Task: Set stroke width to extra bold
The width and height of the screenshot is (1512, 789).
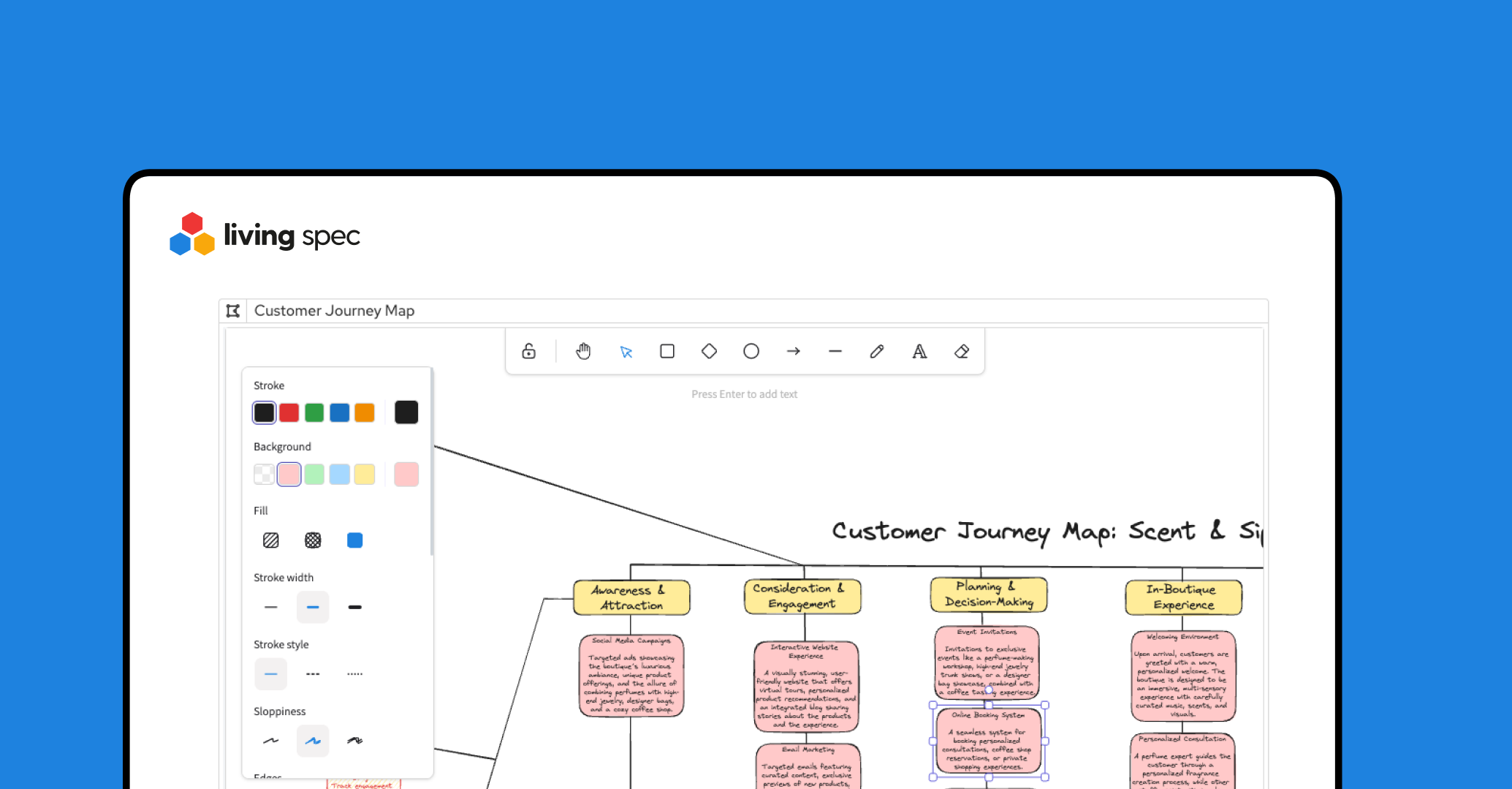Action: pos(355,607)
